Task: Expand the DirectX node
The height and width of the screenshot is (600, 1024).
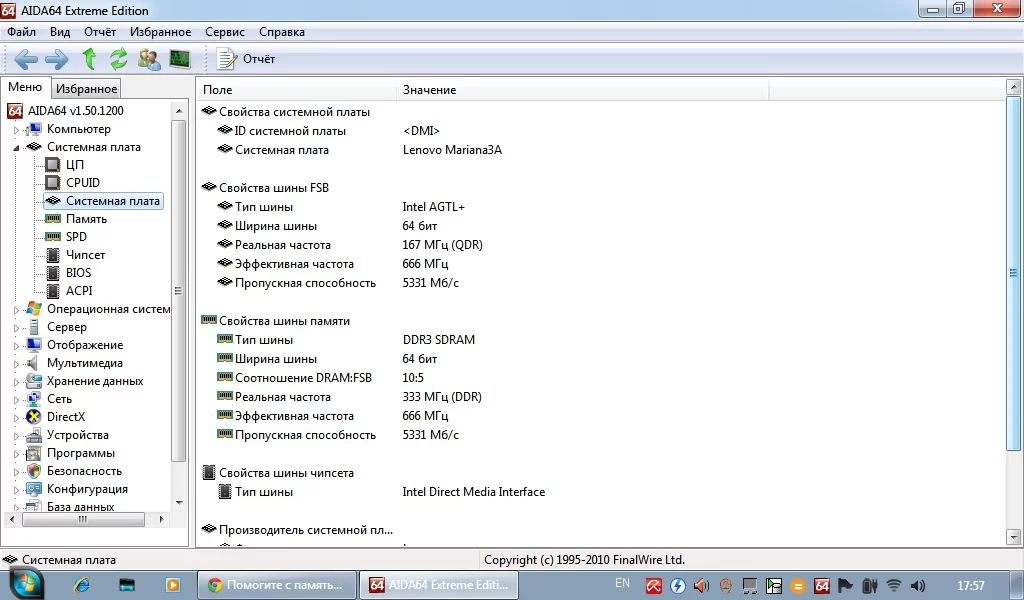Action: click(16, 418)
